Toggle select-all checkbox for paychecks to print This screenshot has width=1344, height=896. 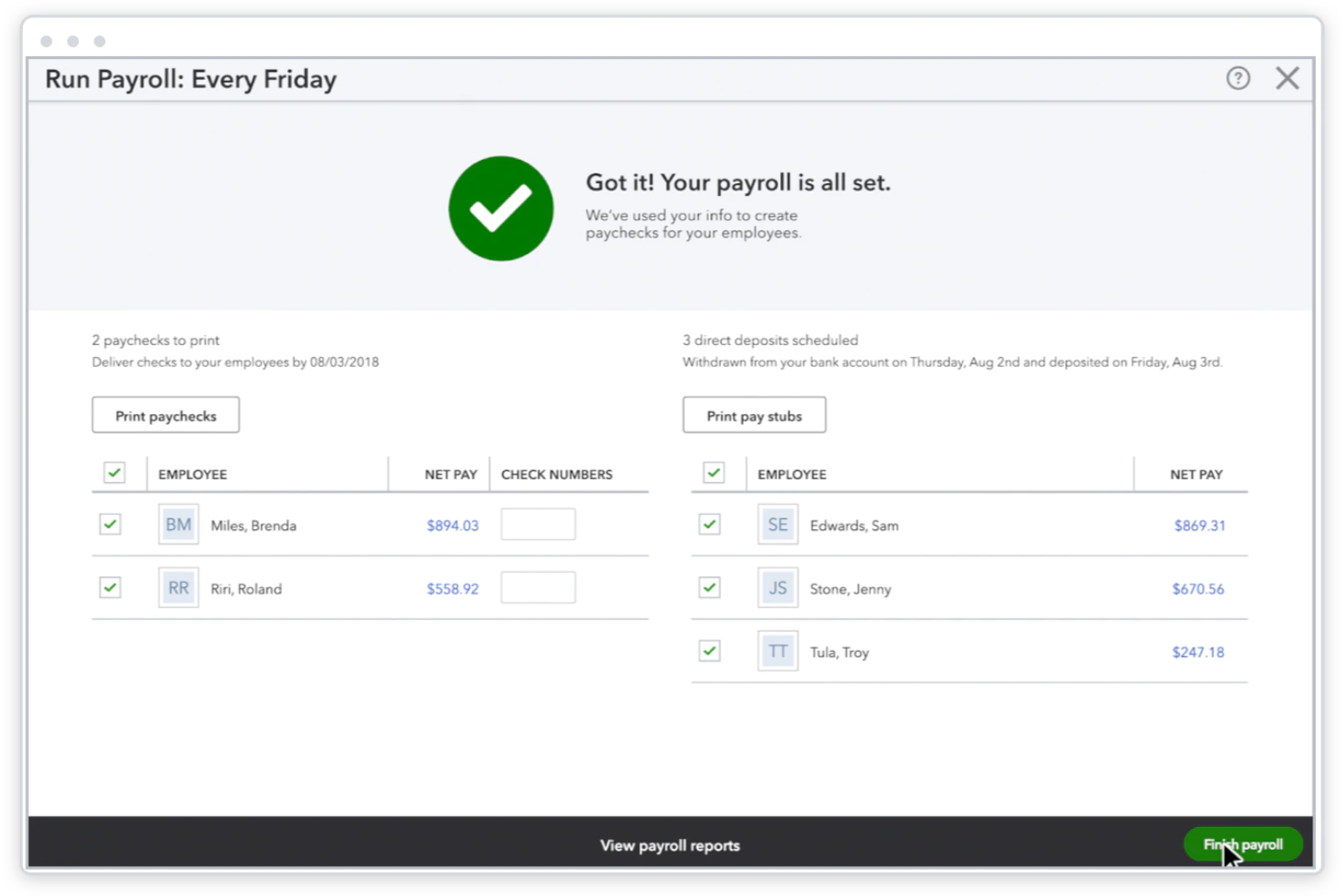click(x=114, y=473)
